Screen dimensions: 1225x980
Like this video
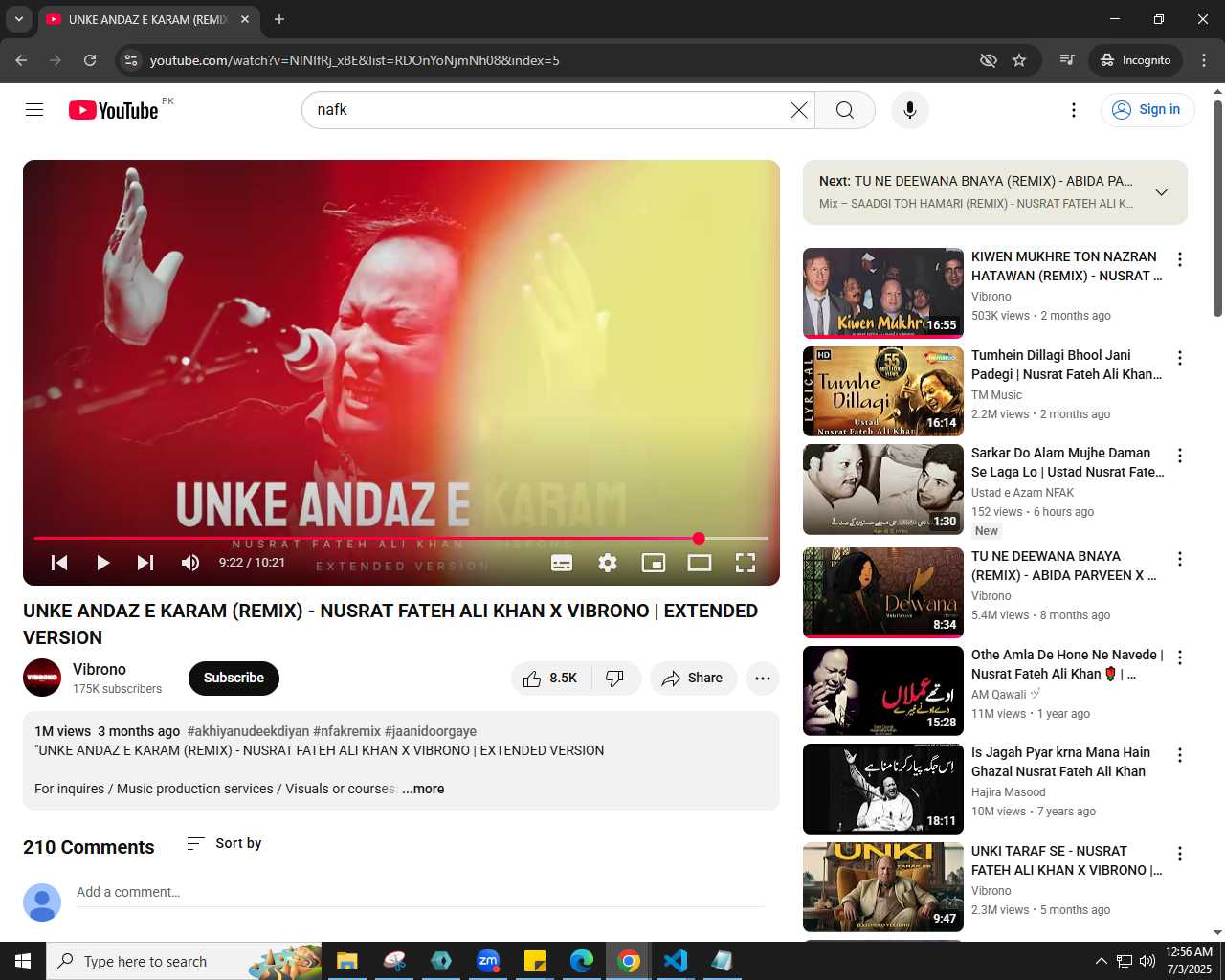[x=551, y=678]
